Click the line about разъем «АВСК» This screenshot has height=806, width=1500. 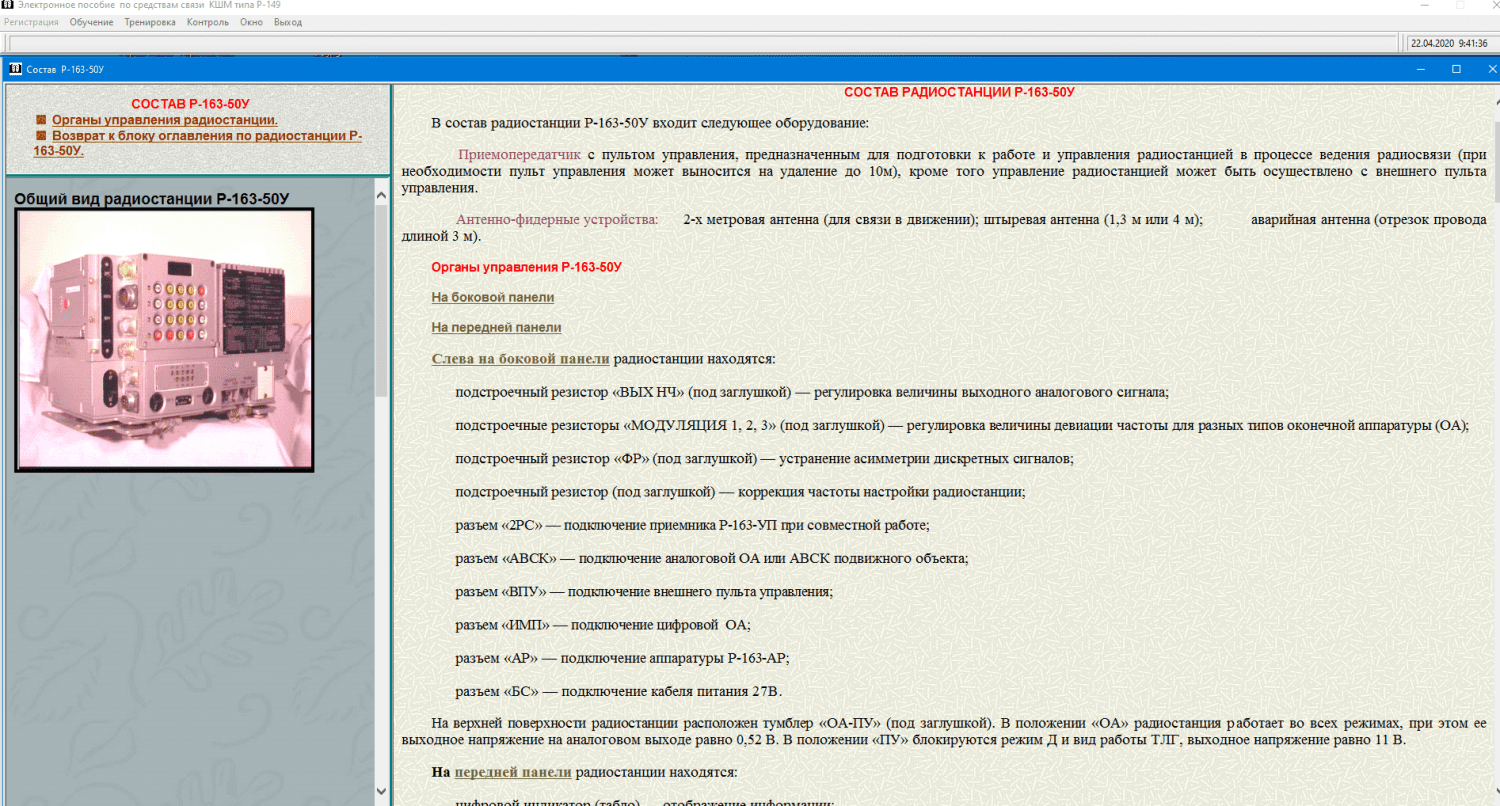tap(711, 558)
